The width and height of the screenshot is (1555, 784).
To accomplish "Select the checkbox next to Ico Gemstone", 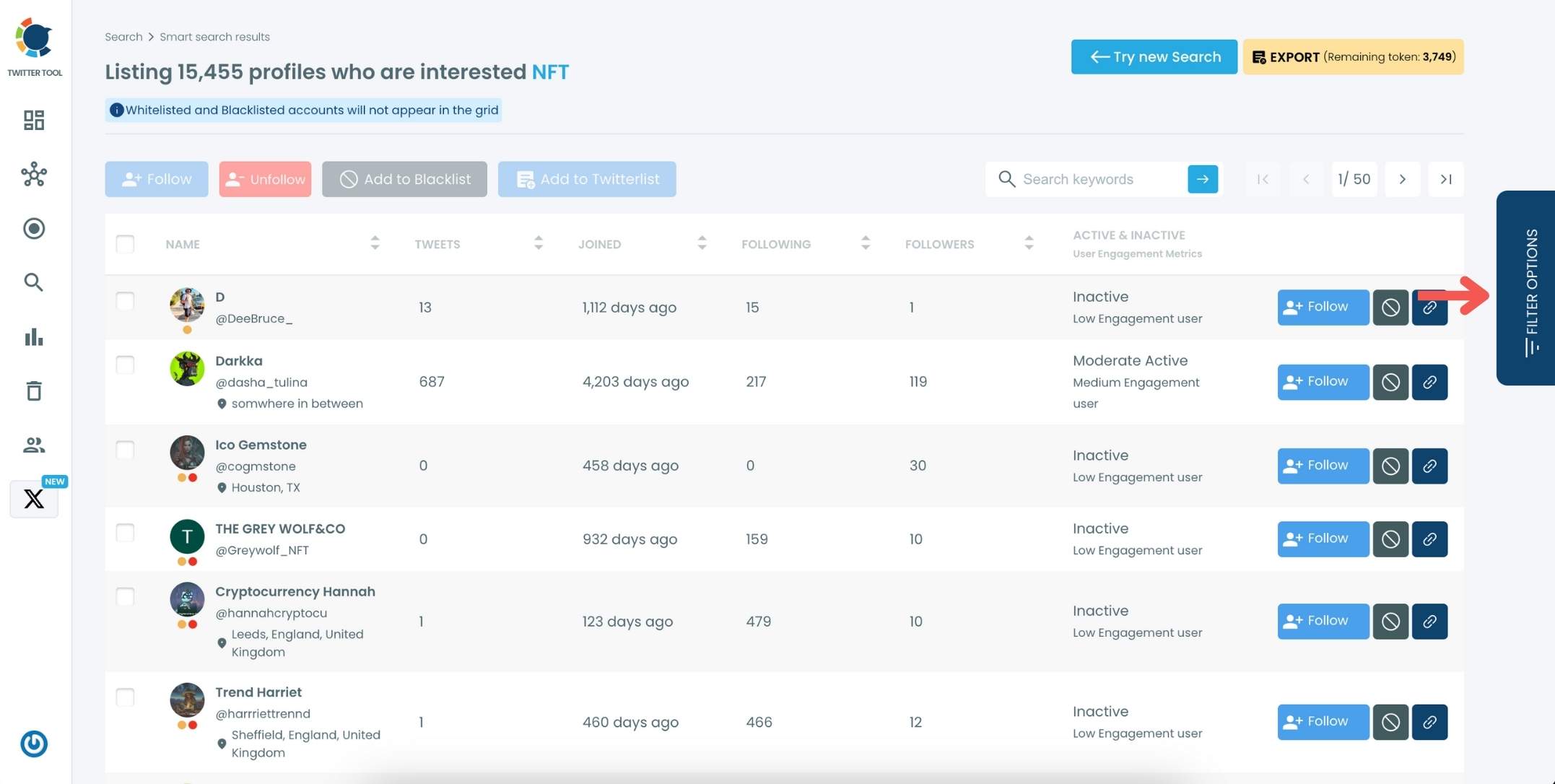I will (125, 449).
